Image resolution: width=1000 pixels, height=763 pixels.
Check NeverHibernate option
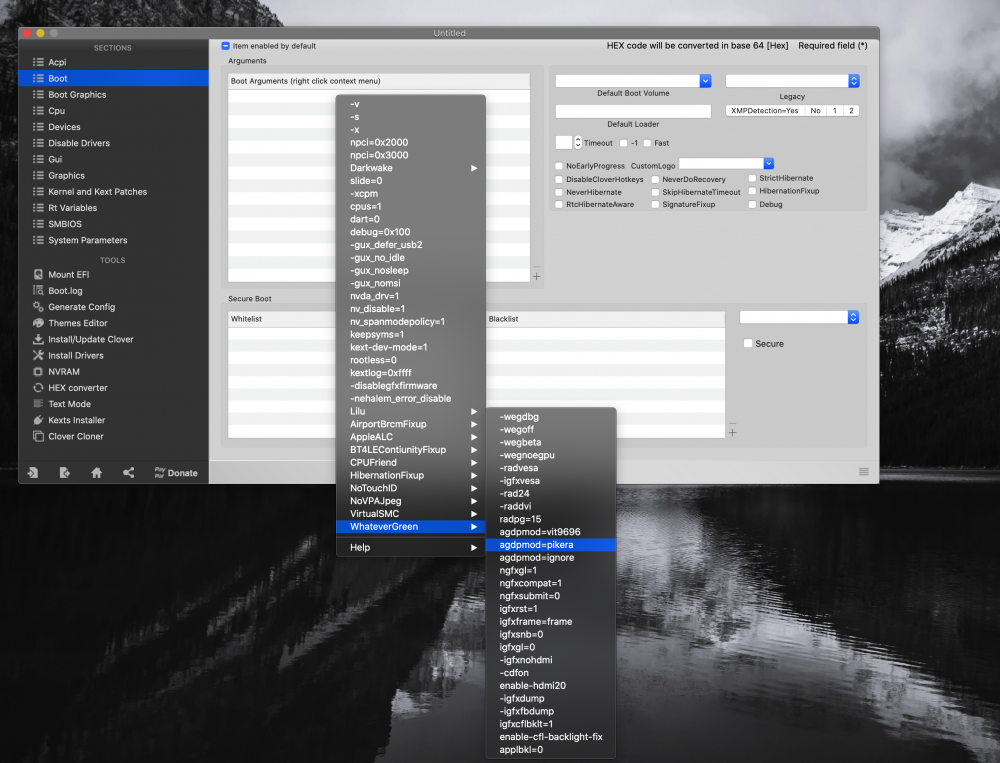559,192
